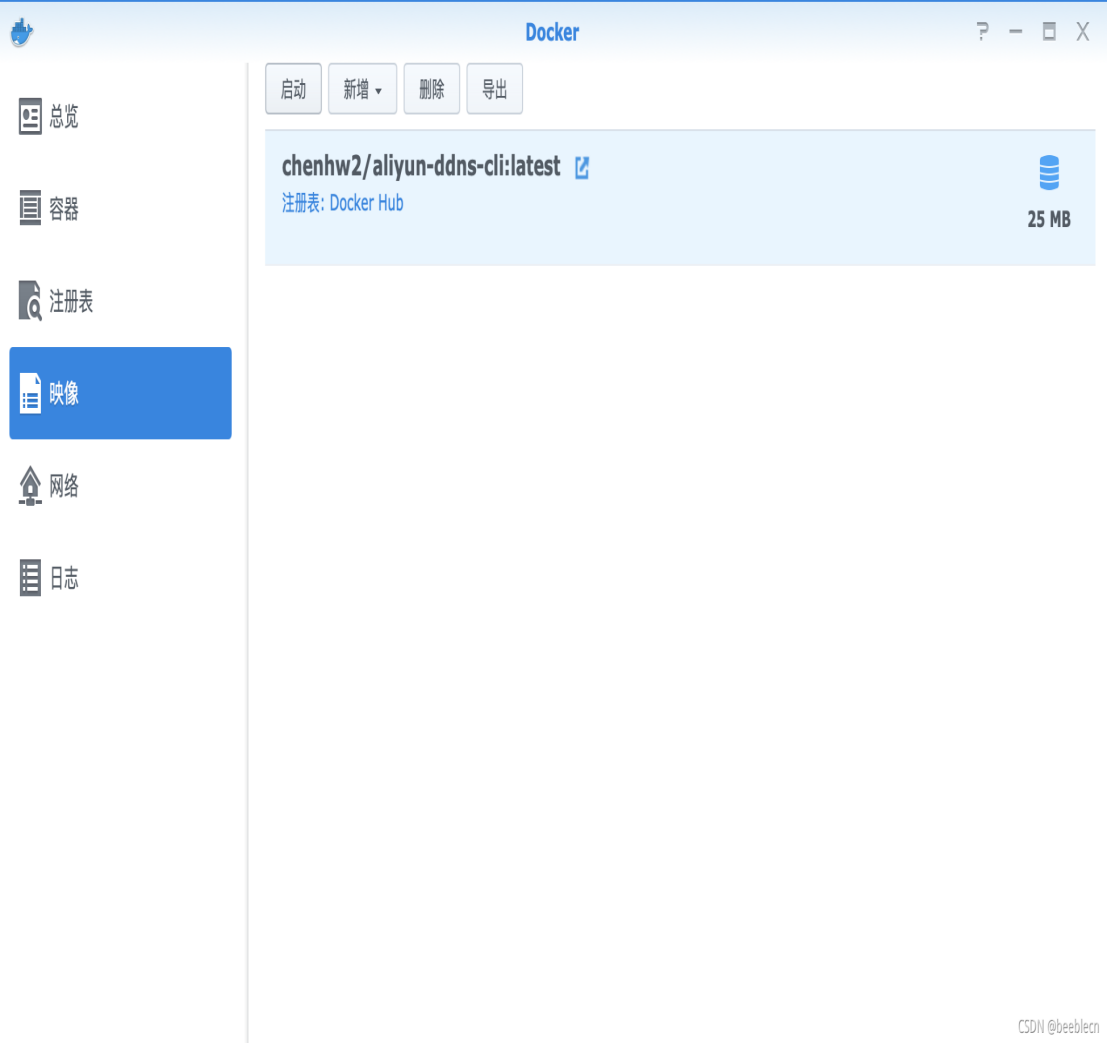Viewport: 1108px width, 1043px height.
Task: Open the 总览 overview section
Action: [x=121, y=117]
